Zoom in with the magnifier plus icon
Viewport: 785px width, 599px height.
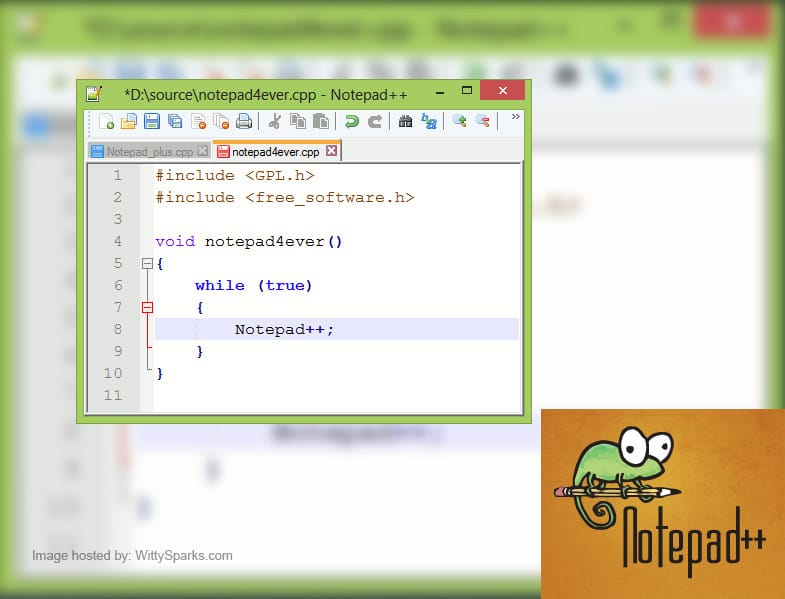coord(459,121)
